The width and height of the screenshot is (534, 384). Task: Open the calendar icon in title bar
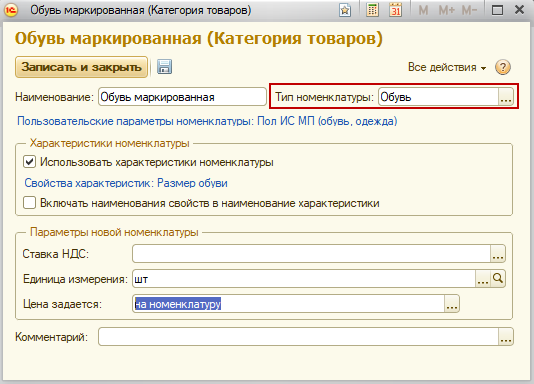click(x=395, y=10)
